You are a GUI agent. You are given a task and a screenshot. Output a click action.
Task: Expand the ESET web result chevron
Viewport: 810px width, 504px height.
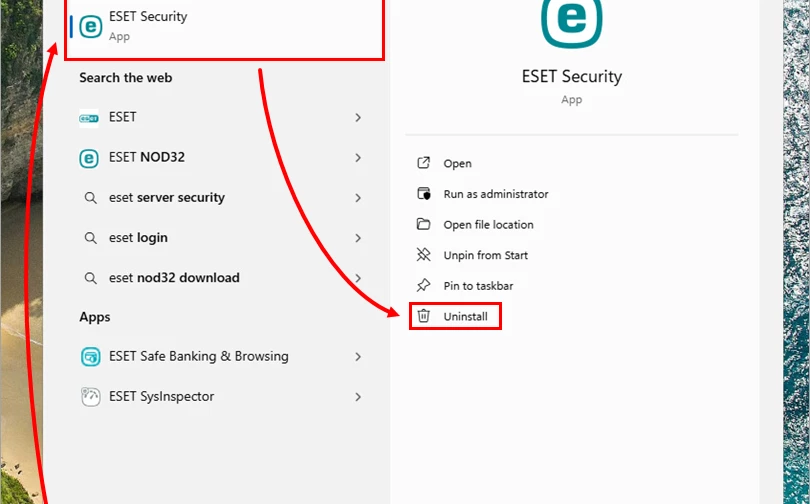click(358, 118)
